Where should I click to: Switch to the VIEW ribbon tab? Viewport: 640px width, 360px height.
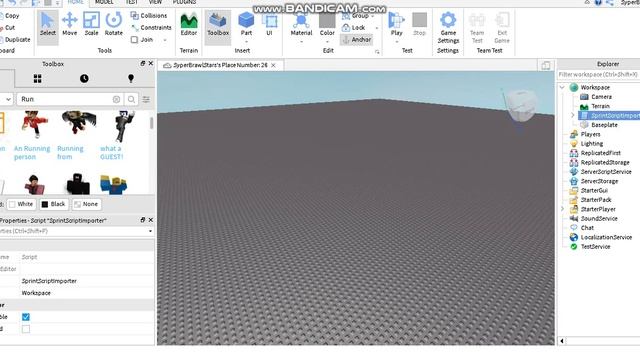click(155, 2)
